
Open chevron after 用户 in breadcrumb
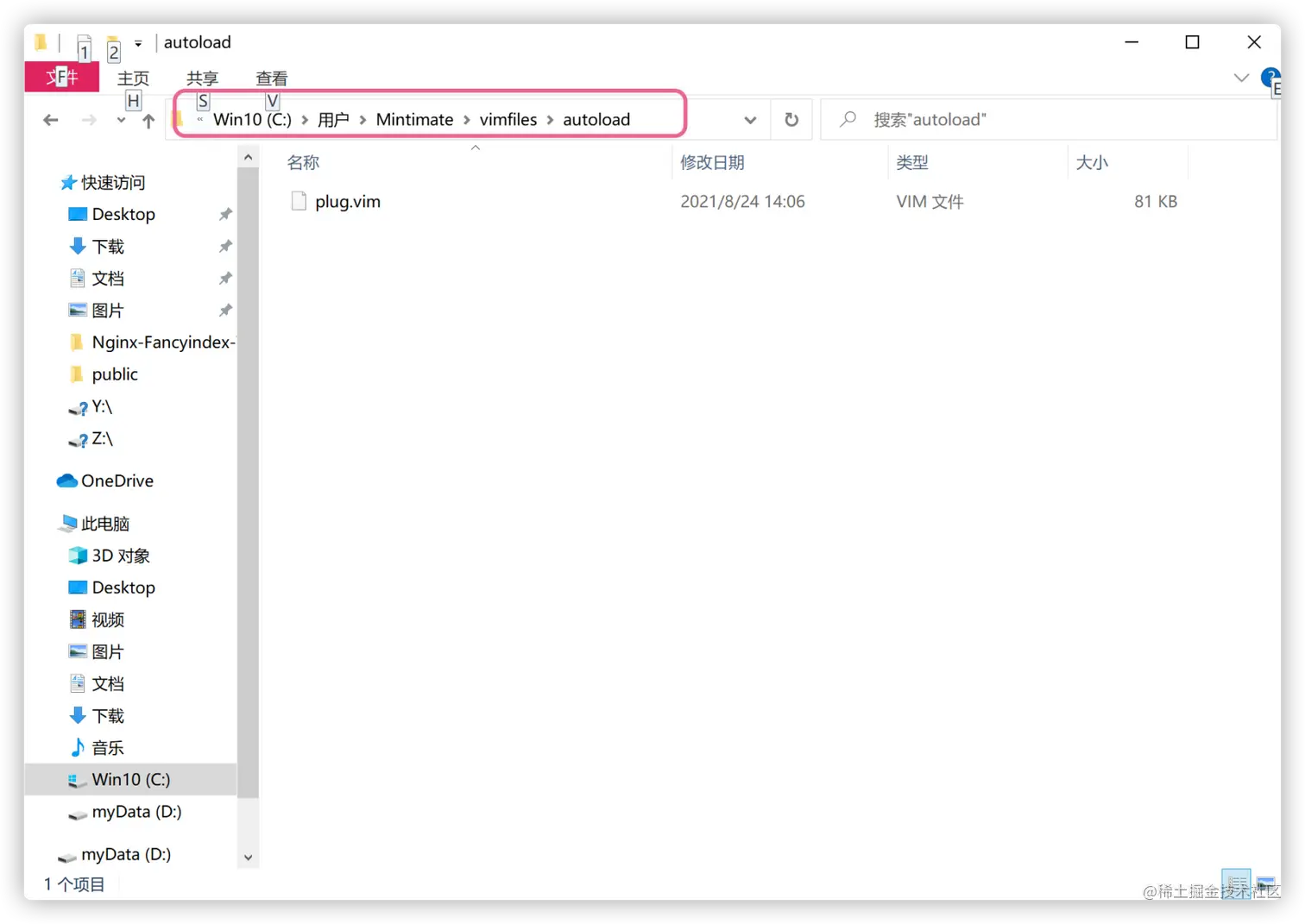[x=363, y=120]
